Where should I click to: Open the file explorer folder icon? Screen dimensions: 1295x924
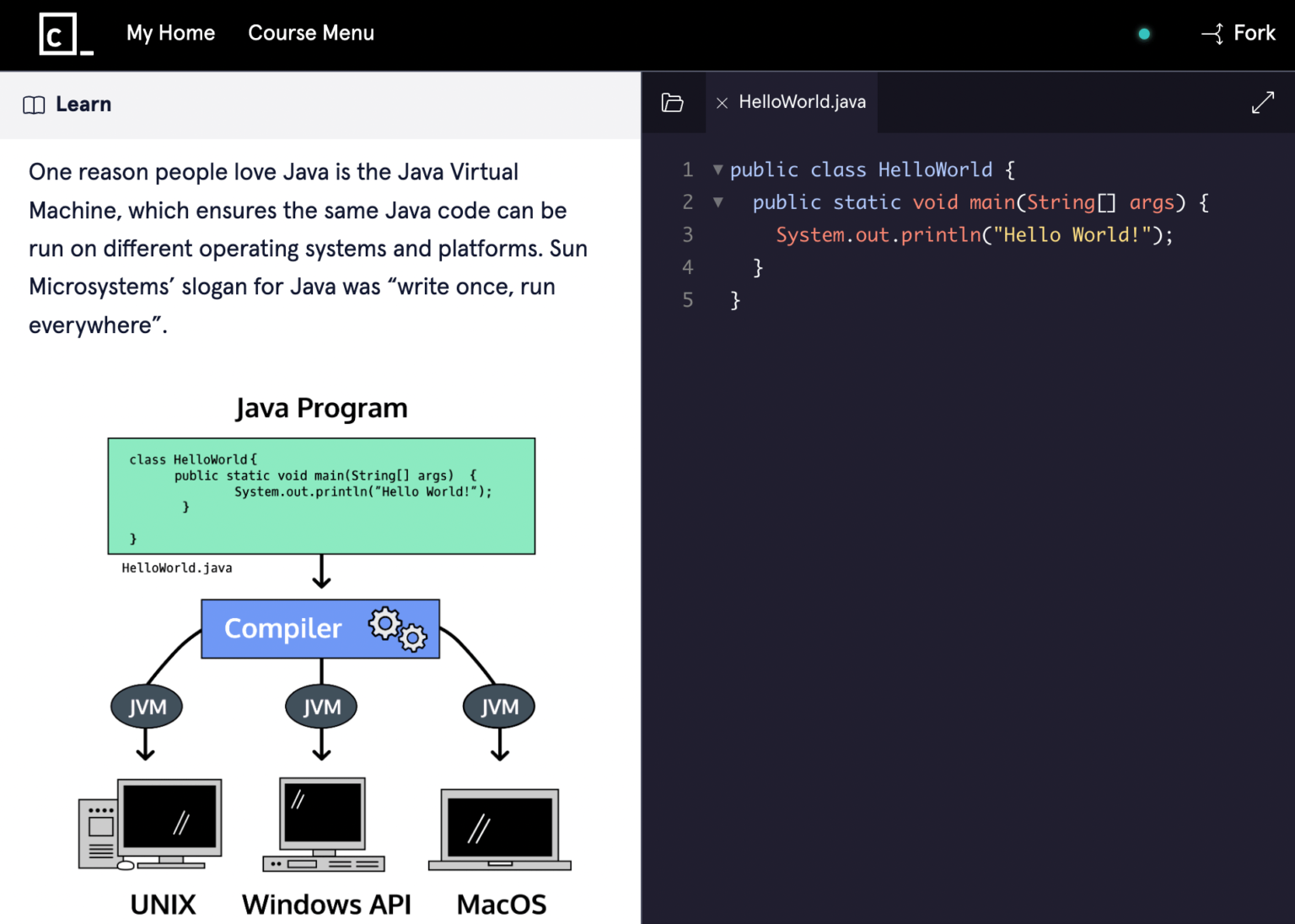672,103
